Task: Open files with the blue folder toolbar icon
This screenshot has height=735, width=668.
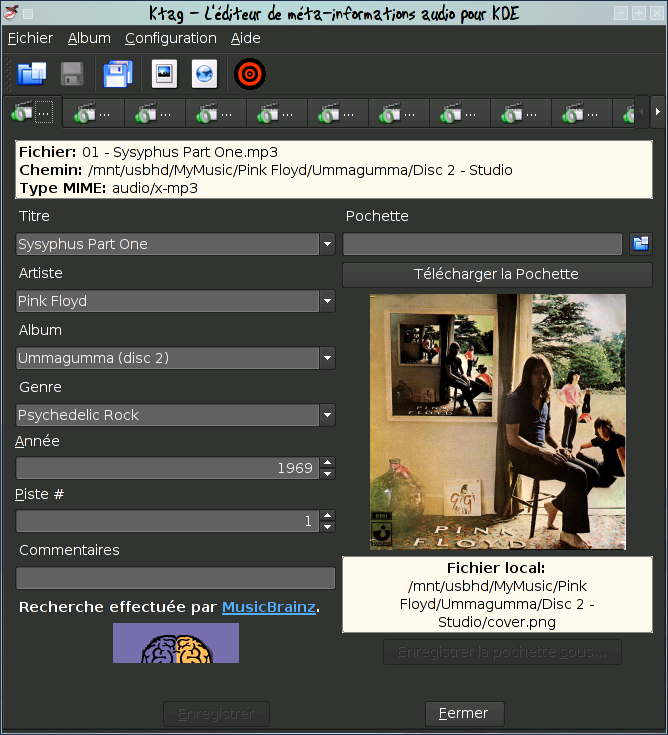Action: coord(31,74)
